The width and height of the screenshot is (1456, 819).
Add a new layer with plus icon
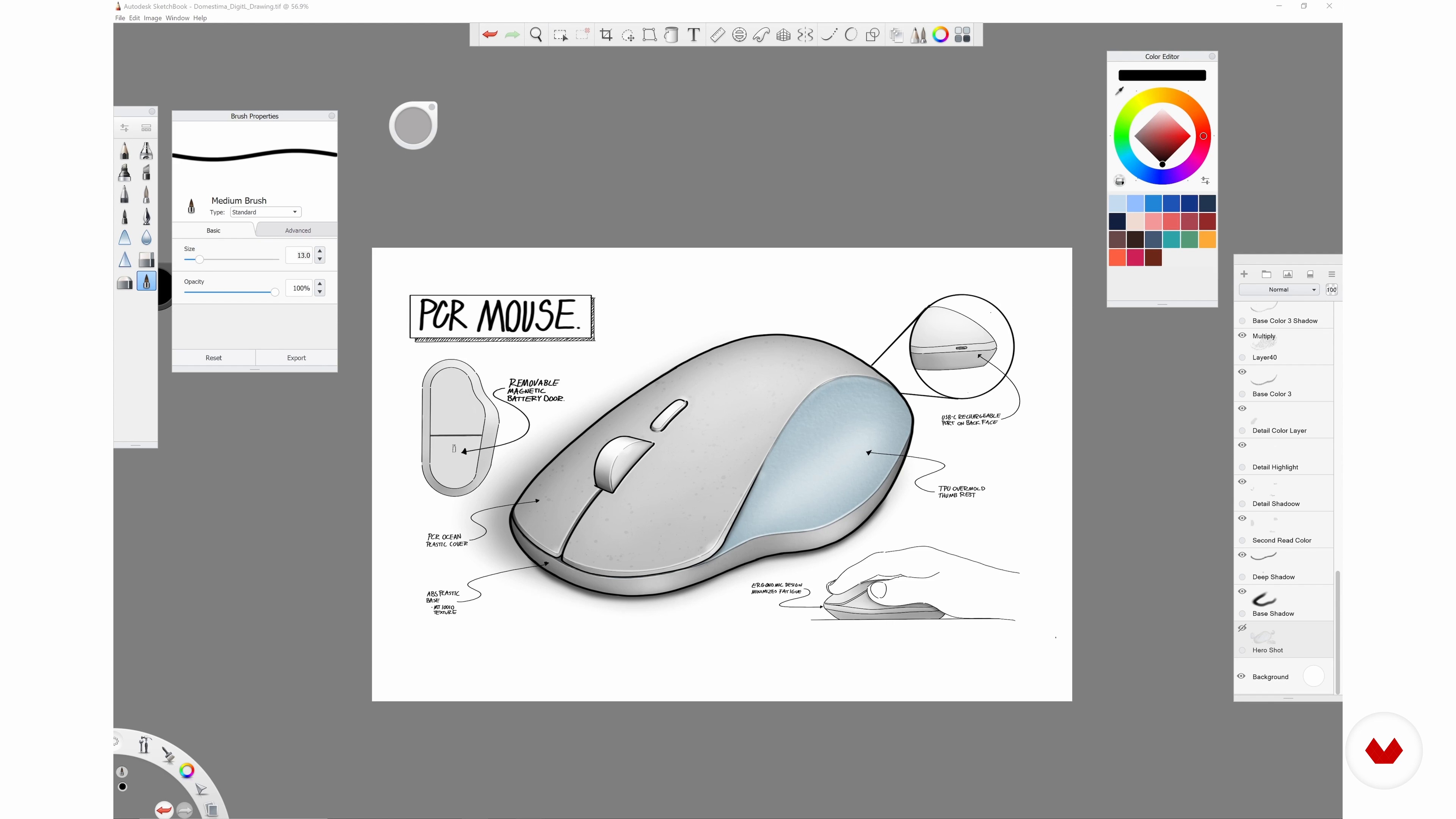(1244, 274)
